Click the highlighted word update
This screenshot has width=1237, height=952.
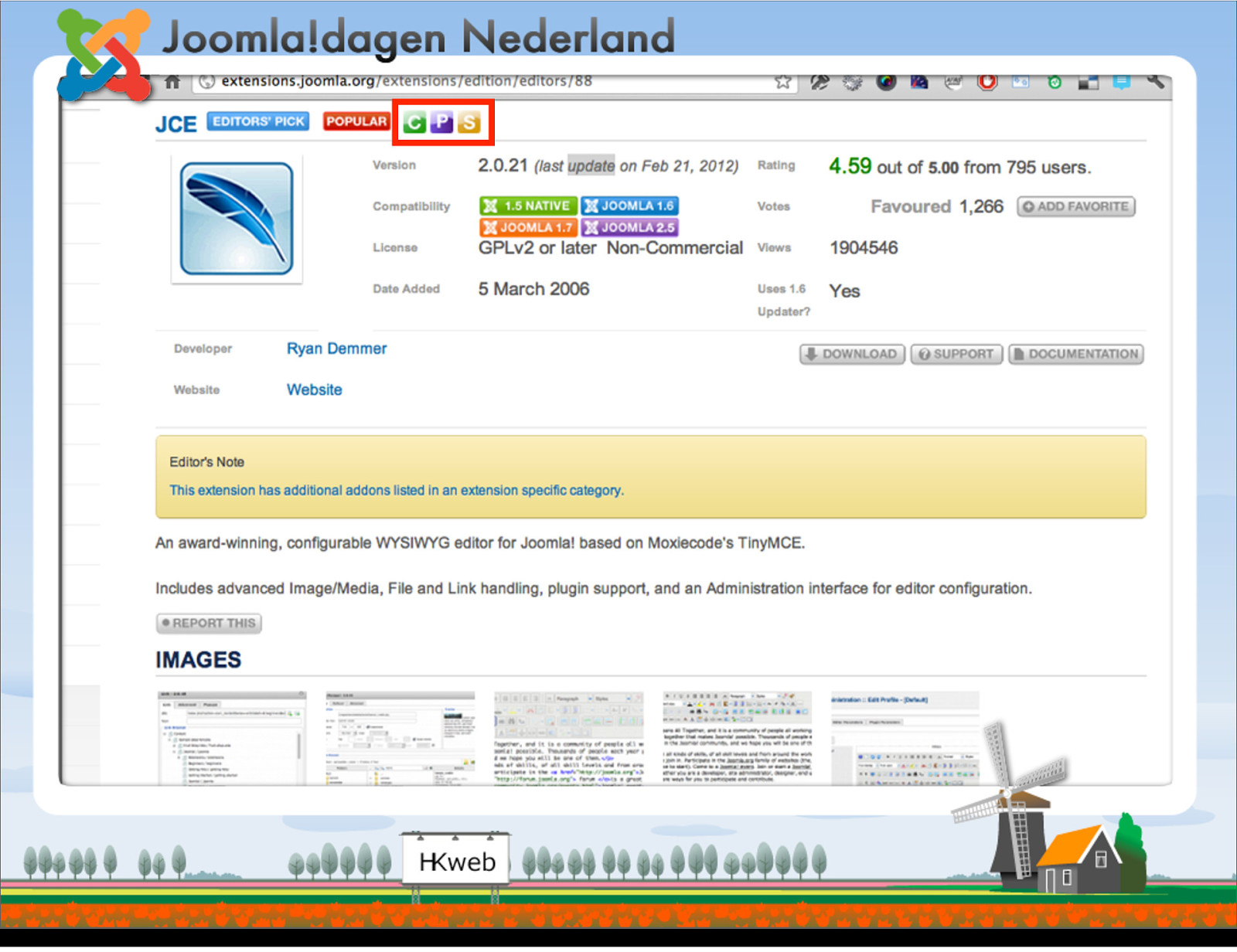(591, 165)
